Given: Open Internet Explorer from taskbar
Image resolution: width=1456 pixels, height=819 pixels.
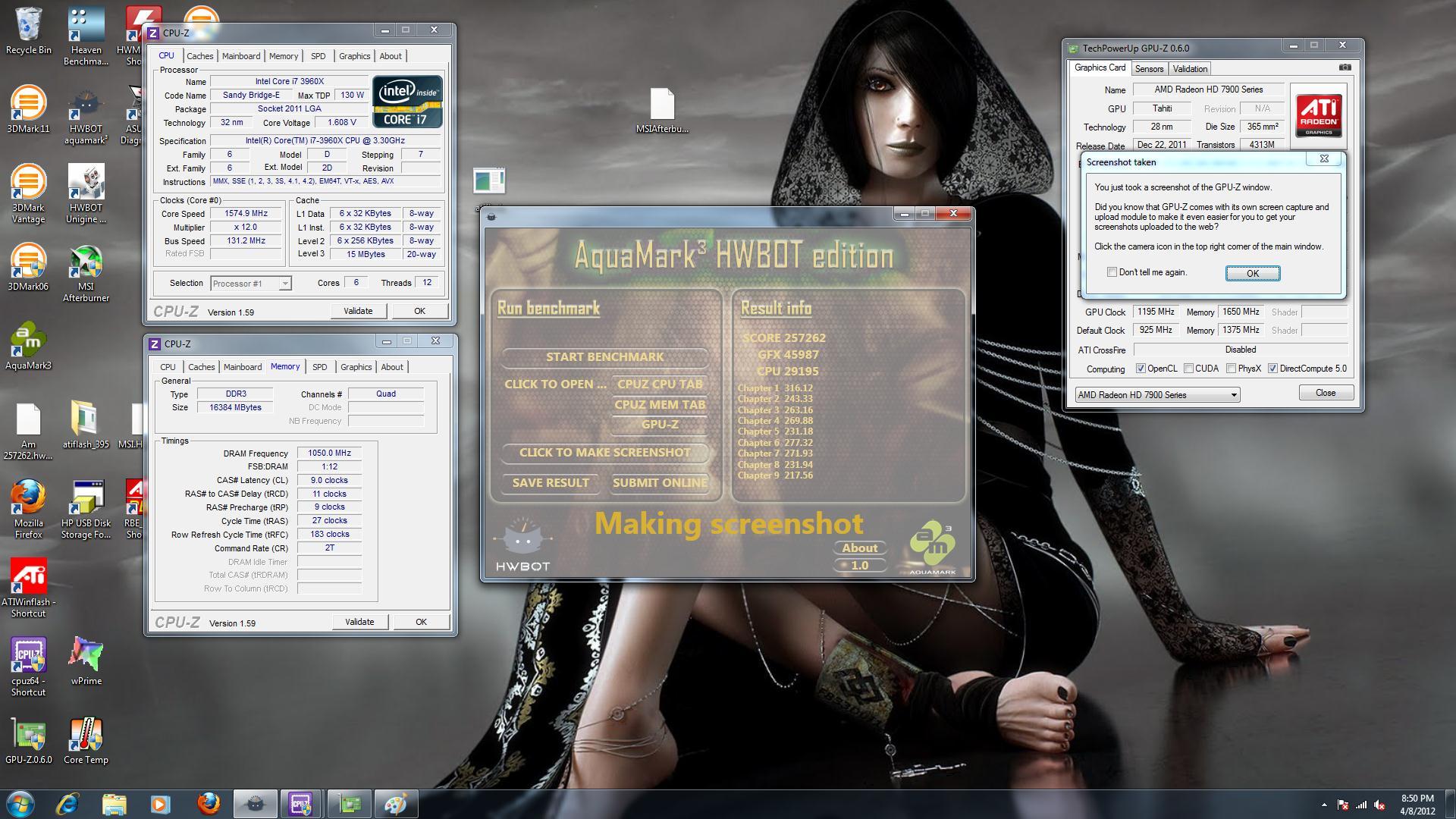Looking at the screenshot, I should 68,803.
